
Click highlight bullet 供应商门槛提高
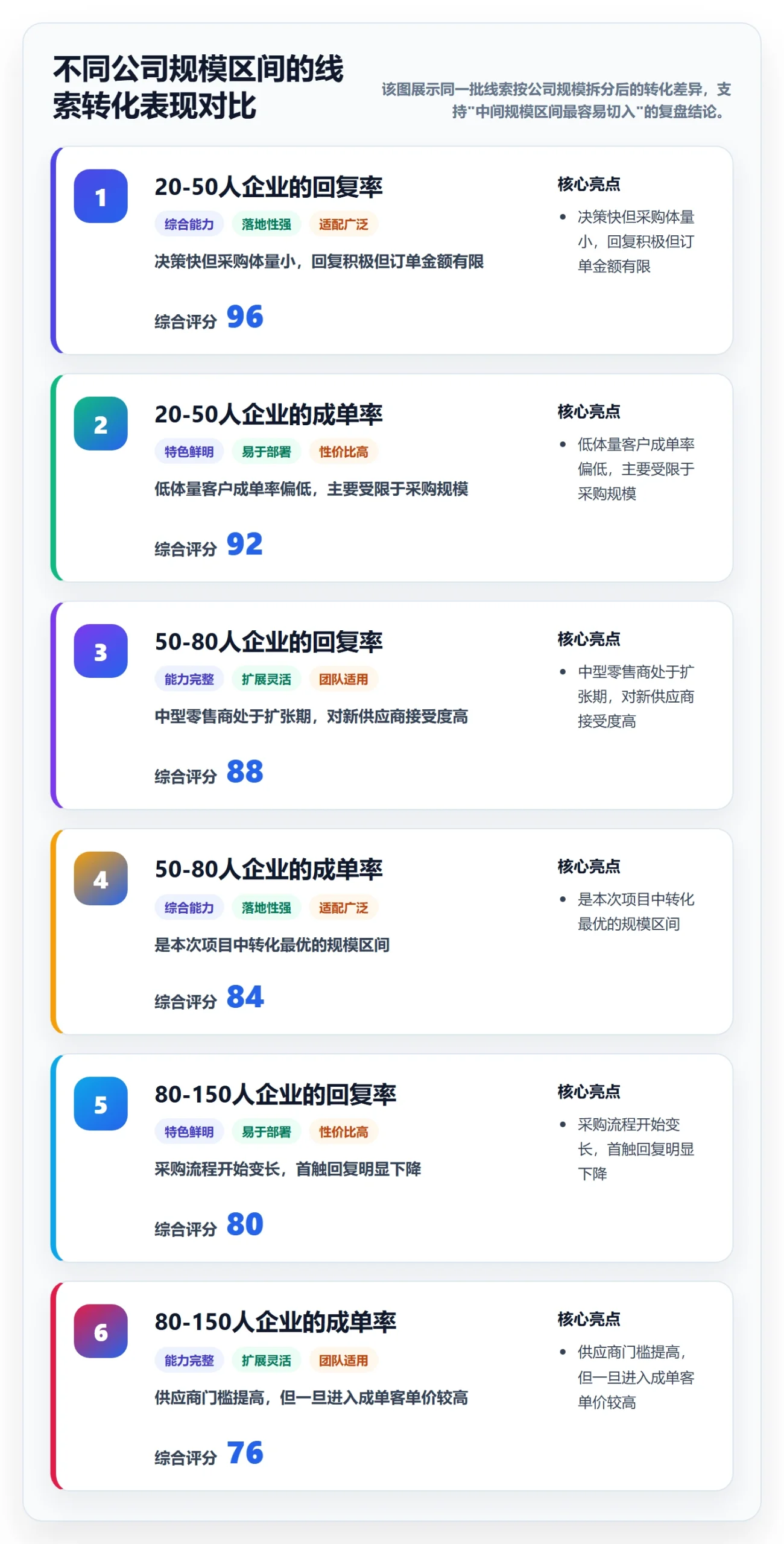pos(636,1377)
